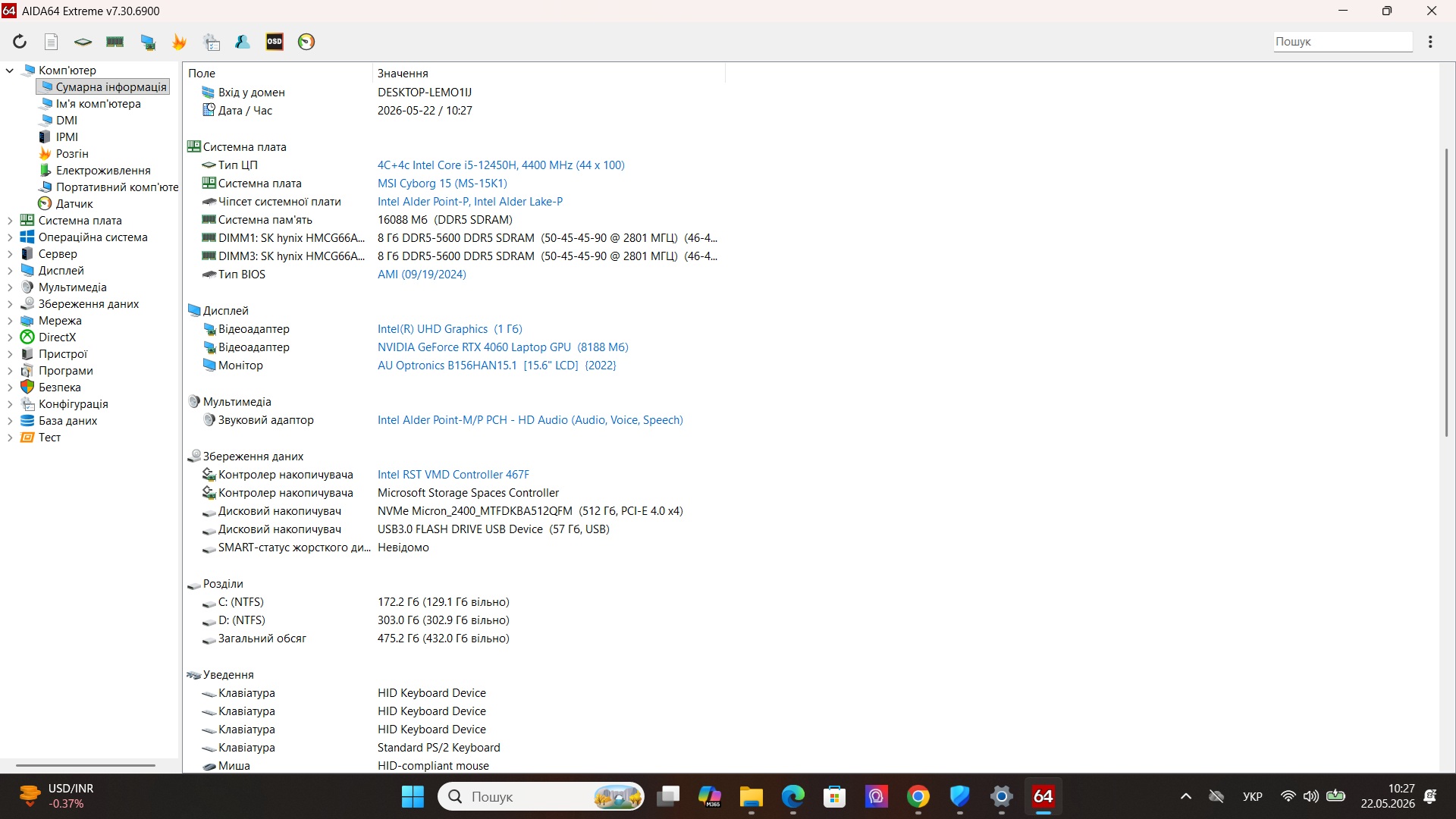Screen dimensions: 1456x819
Task: Select Електроживлення in the tree
Action: tap(103, 171)
